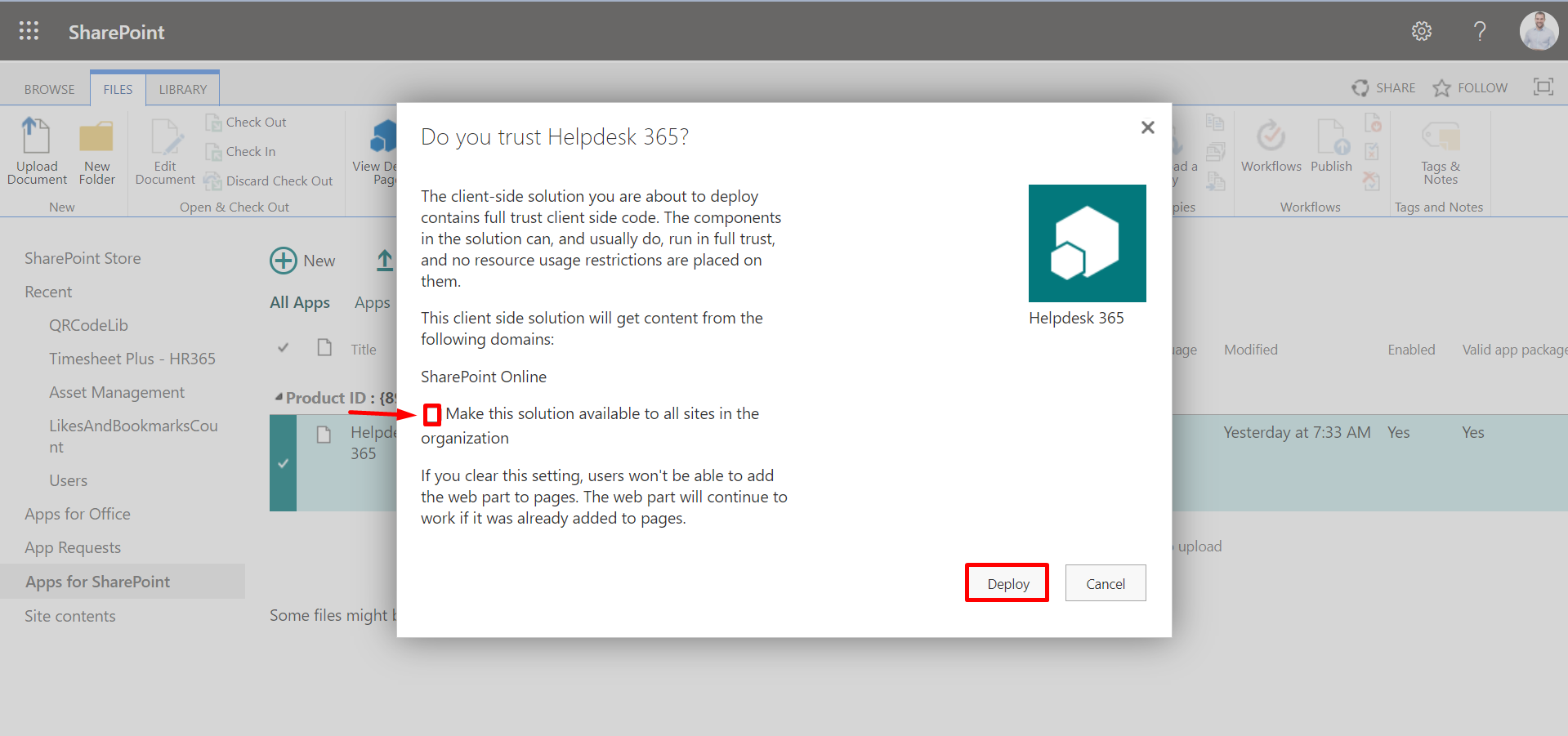Open Site contents in left navigation
The image size is (1568, 736).
click(70, 616)
